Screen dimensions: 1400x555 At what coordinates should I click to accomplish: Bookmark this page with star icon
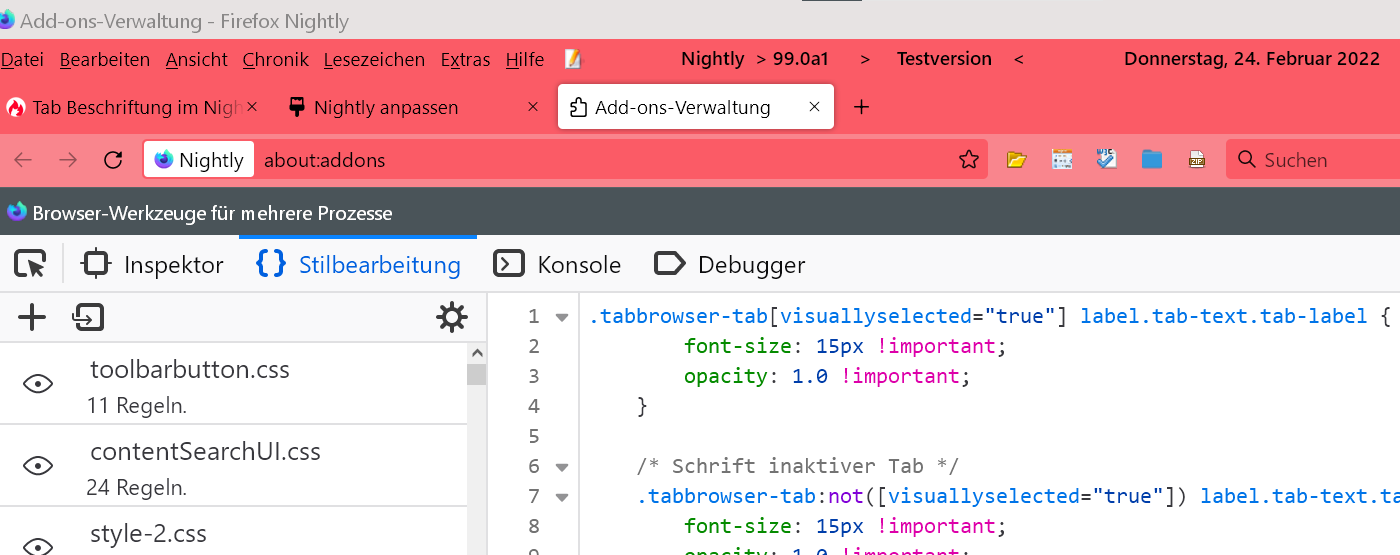[968, 160]
